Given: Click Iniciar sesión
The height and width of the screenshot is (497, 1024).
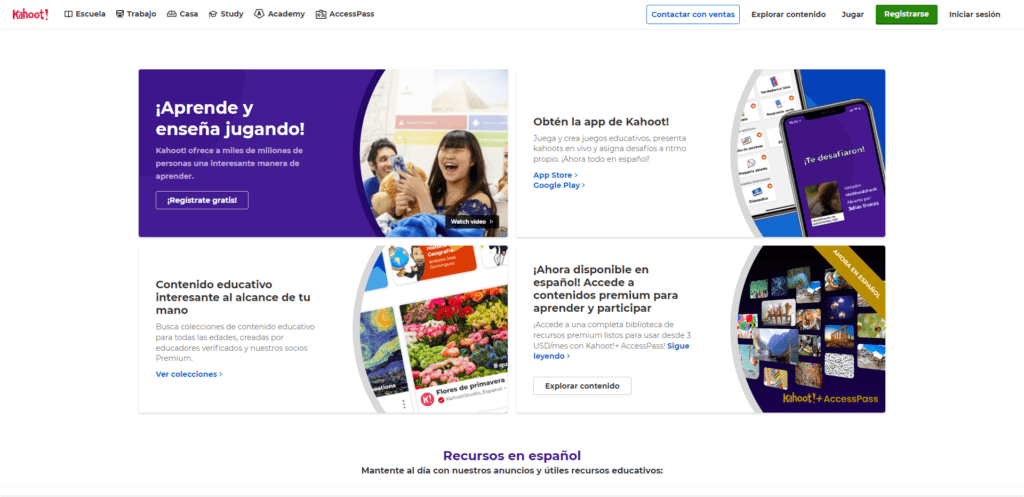Looking at the screenshot, I should [x=974, y=14].
